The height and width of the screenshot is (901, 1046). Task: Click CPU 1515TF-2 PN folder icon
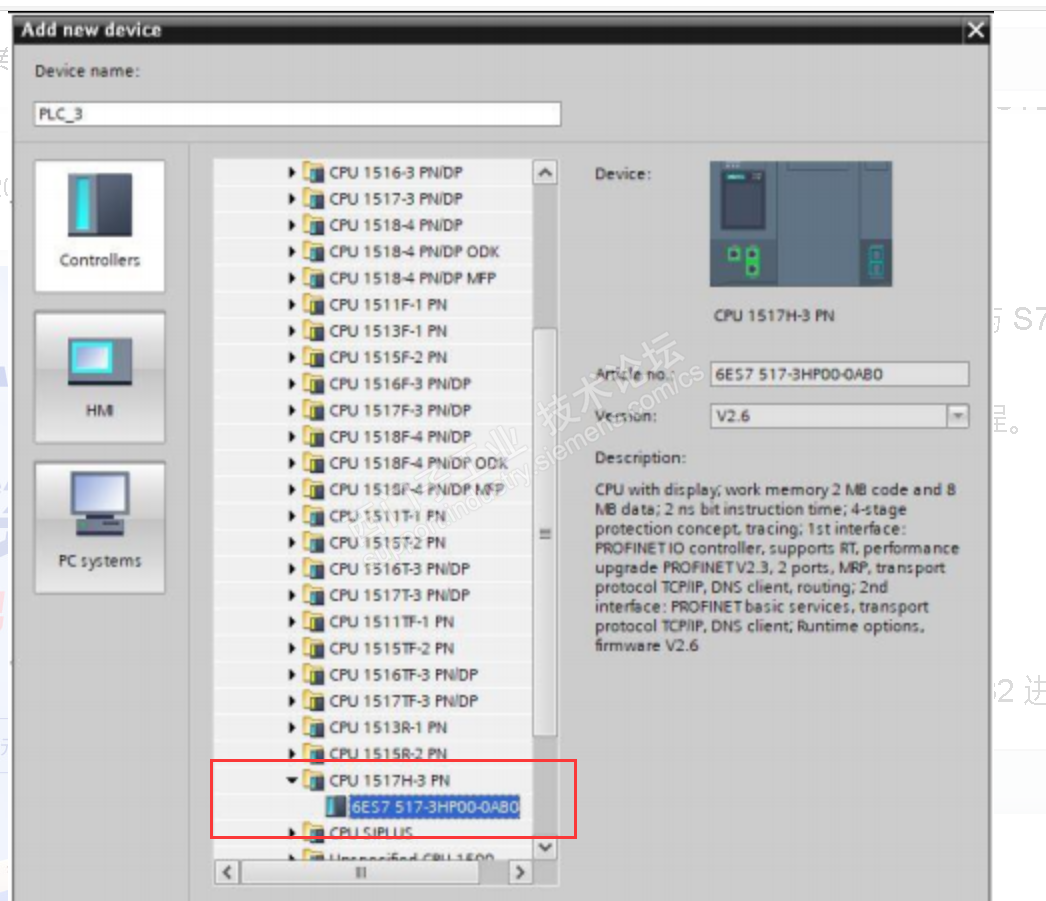pos(314,648)
